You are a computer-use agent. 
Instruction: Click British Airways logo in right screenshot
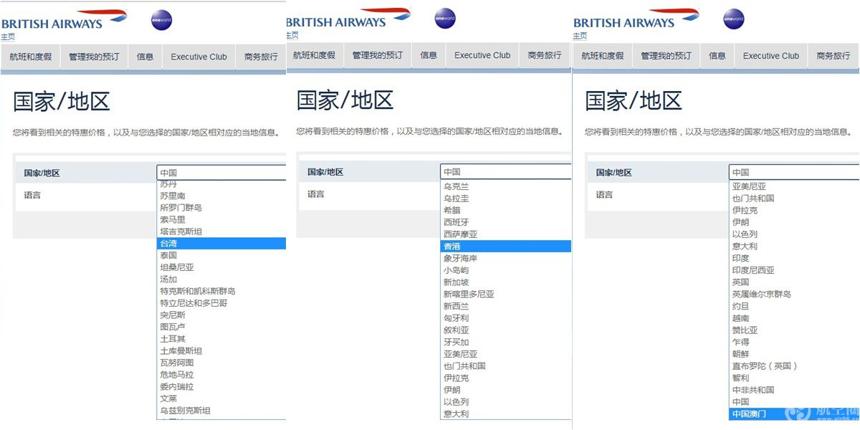tap(636, 18)
